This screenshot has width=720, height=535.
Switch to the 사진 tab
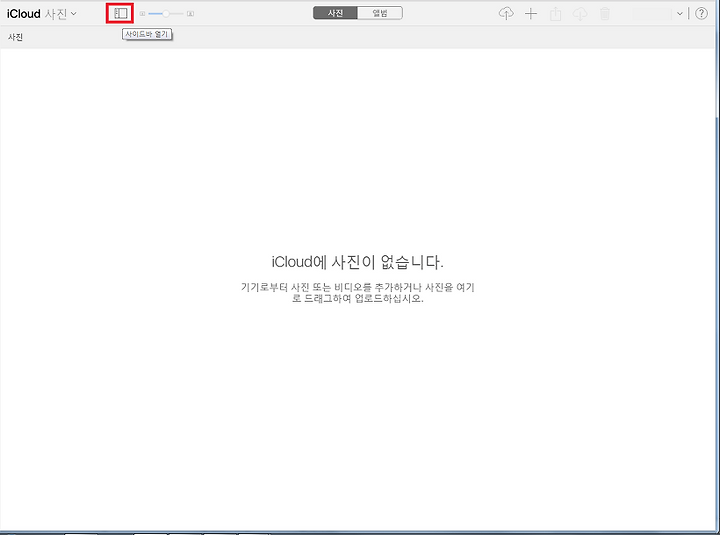pos(335,13)
